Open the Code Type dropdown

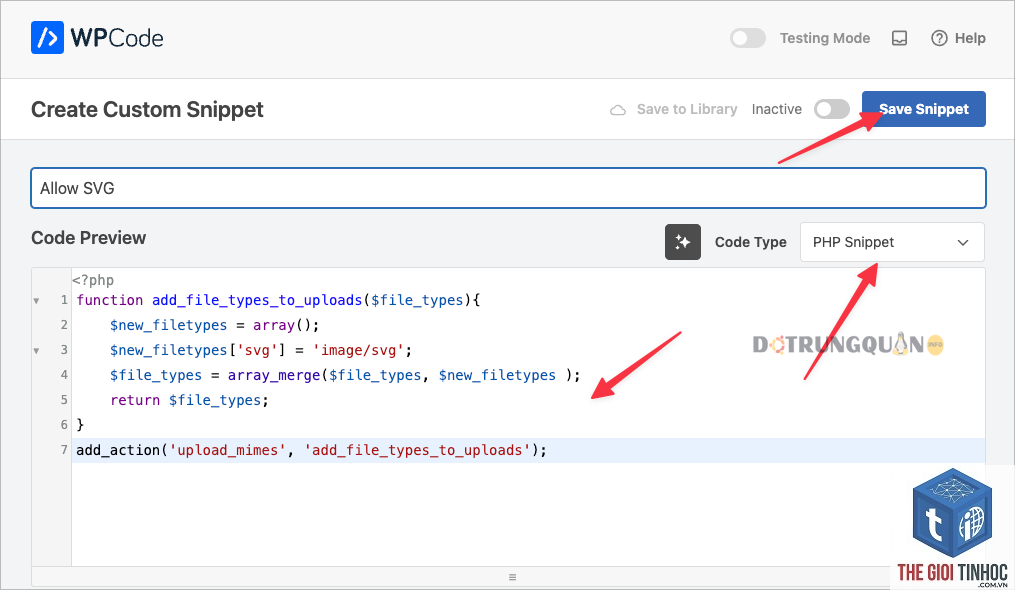[892, 242]
